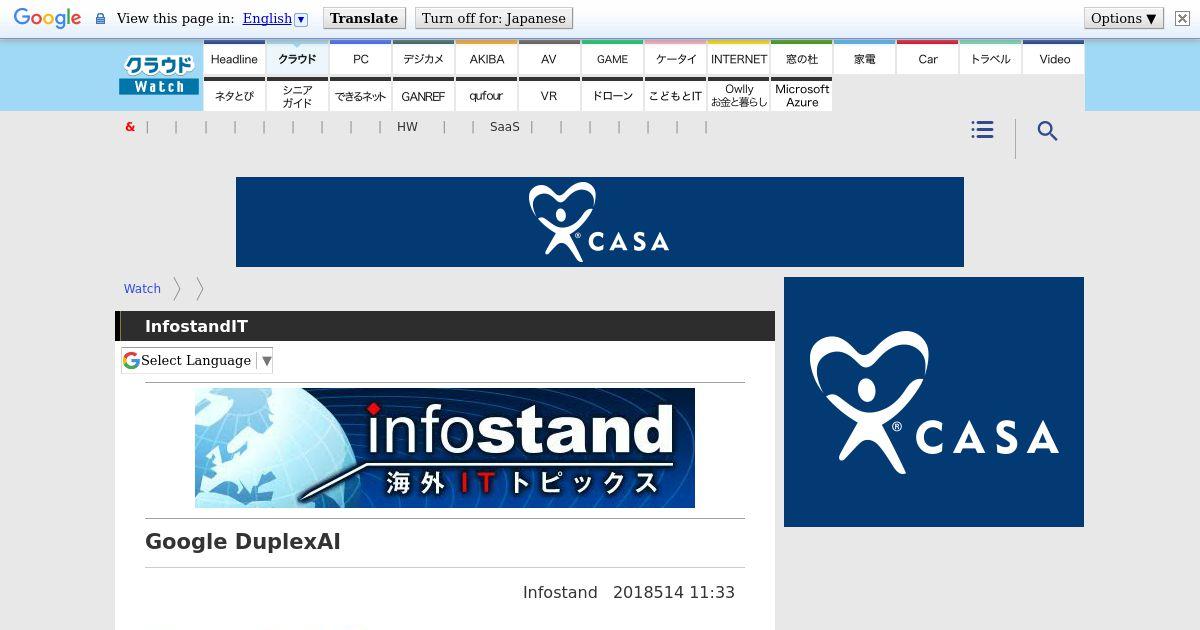Screen dimensions: 1200x630
Task: Click the Watch breadcrumb link
Action: coord(142,288)
